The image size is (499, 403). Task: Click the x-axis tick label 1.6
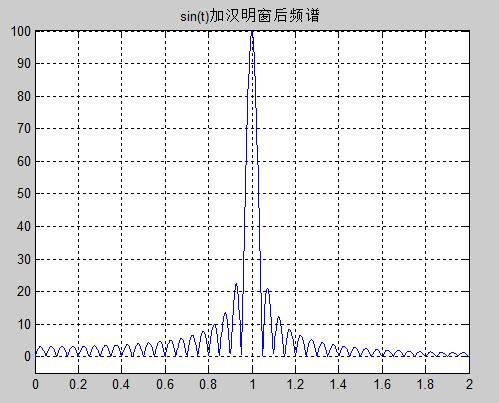point(382,385)
